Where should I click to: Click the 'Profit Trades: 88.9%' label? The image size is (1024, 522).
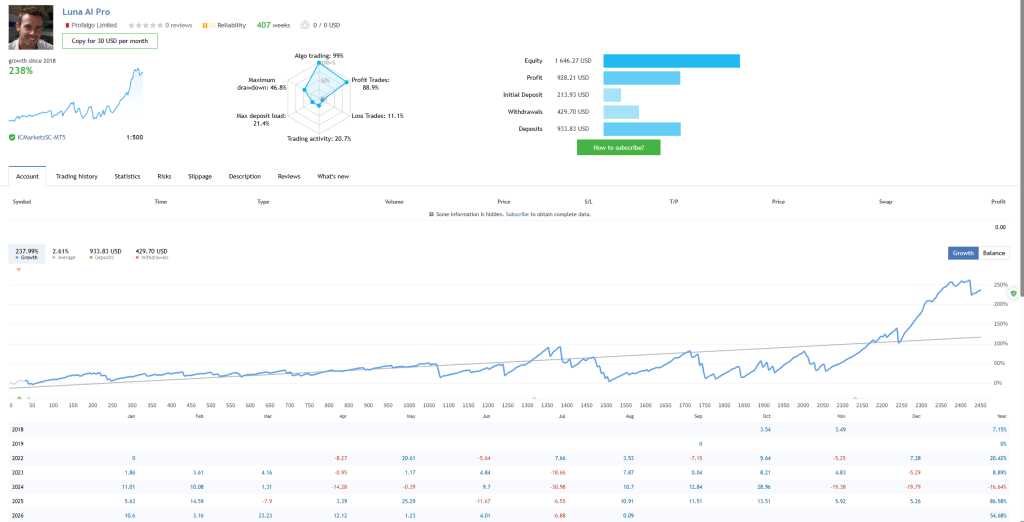coord(370,83)
